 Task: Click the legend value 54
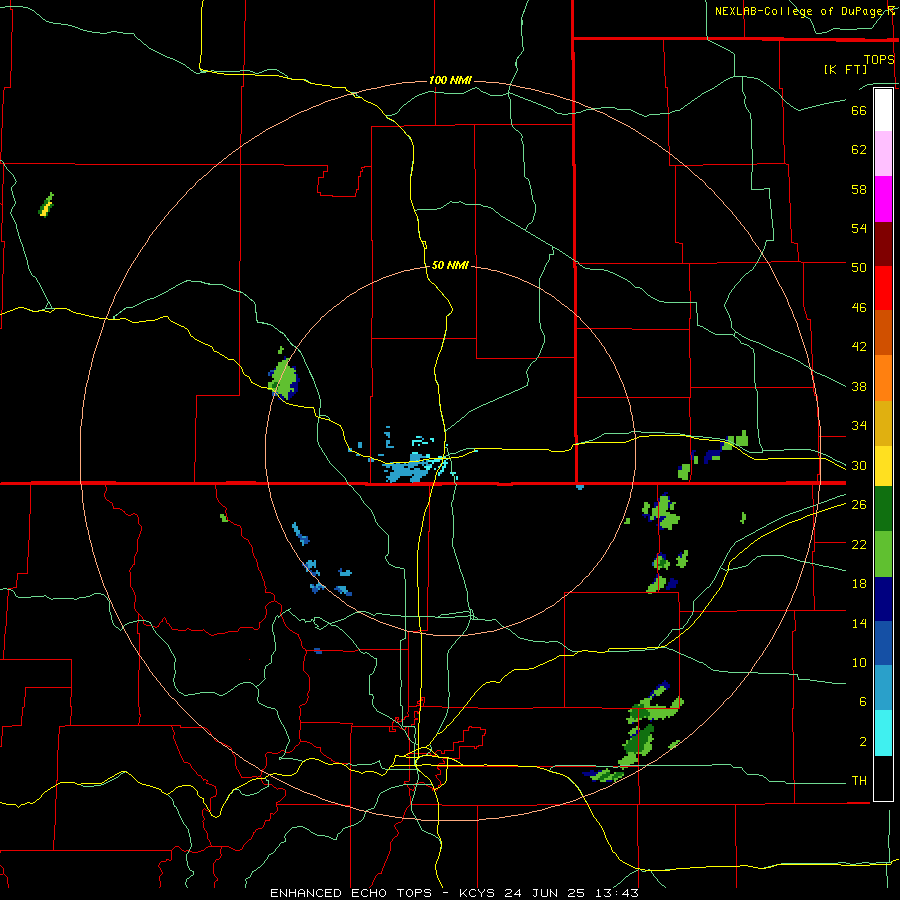pyautogui.click(x=859, y=228)
